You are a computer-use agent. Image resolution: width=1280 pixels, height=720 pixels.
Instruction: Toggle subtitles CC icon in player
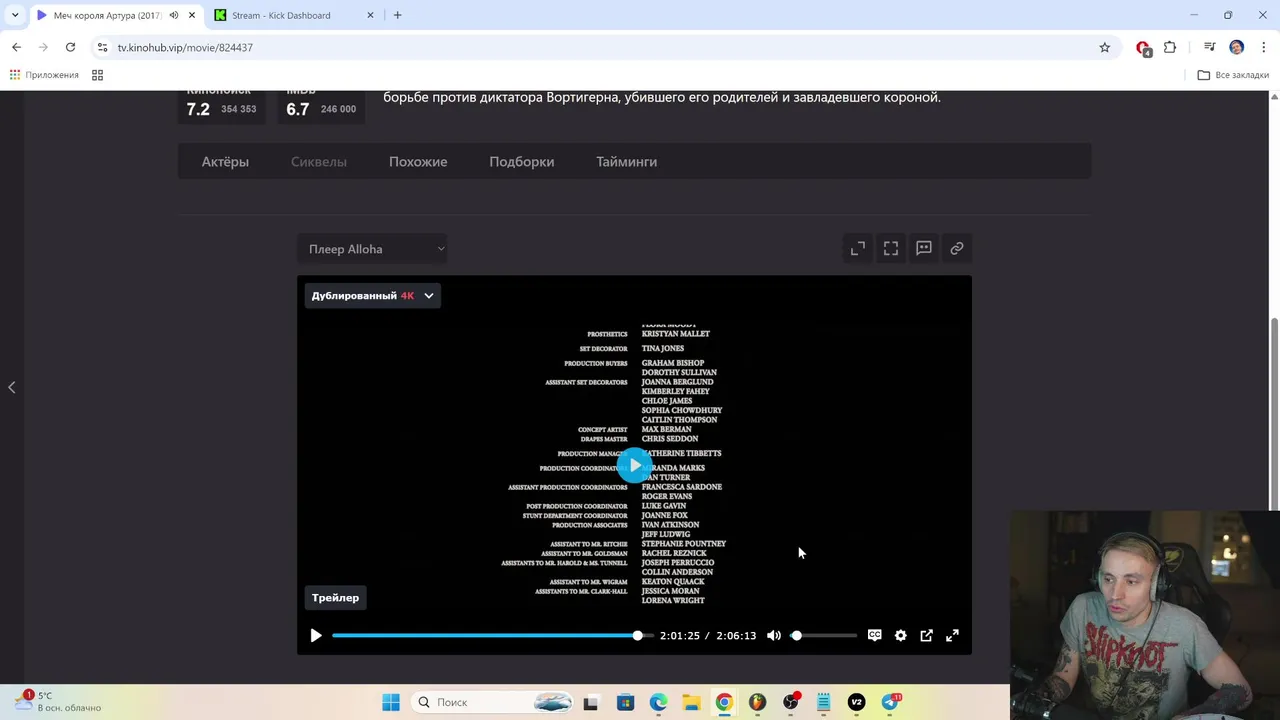pyautogui.click(x=875, y=635)
